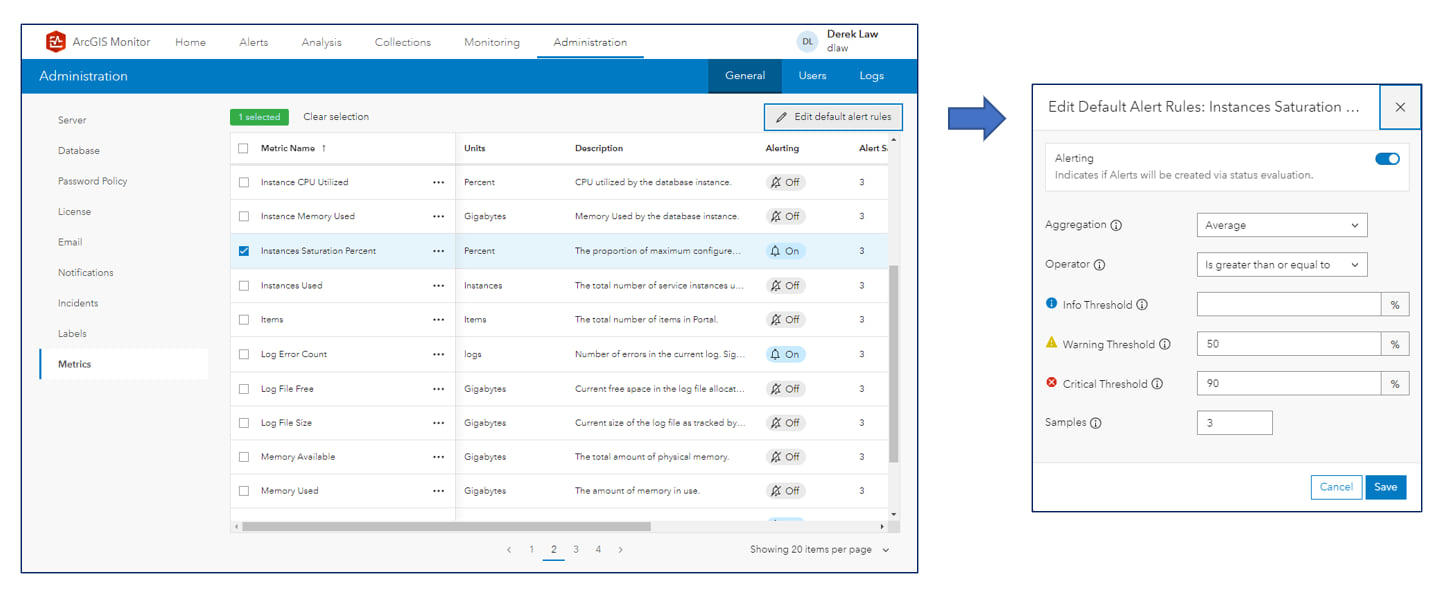1448x601 pixels.
Task: Open options menu for Memory Used
Action: pyautogui.click(x=438, y=491)
